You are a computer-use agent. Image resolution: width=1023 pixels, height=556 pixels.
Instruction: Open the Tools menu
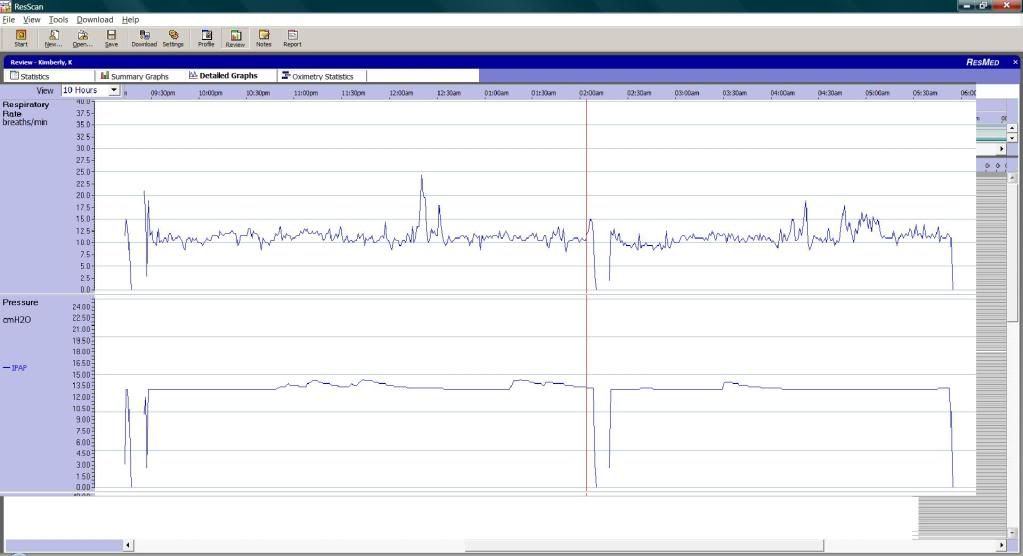(58, 20)
